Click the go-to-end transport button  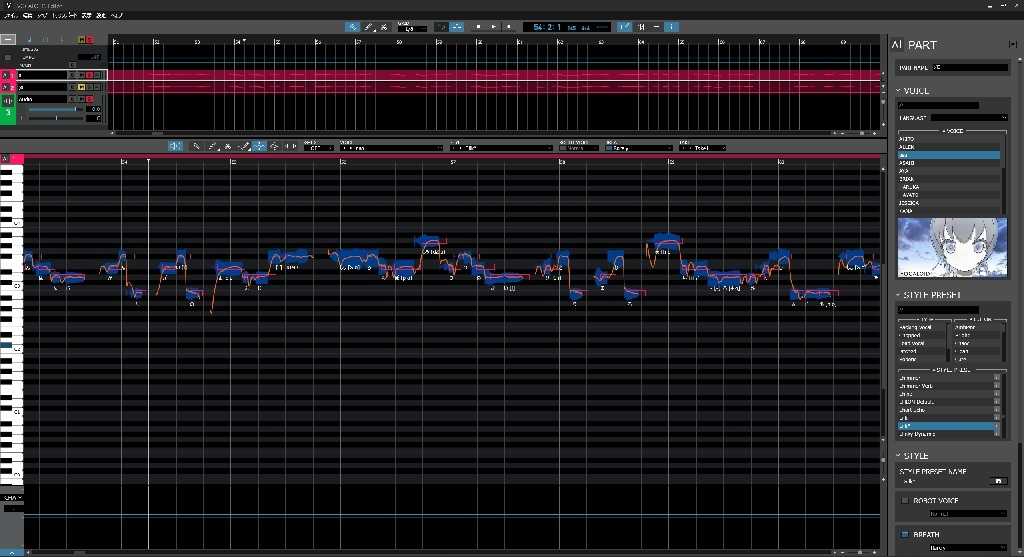click(x=508, y=27)
